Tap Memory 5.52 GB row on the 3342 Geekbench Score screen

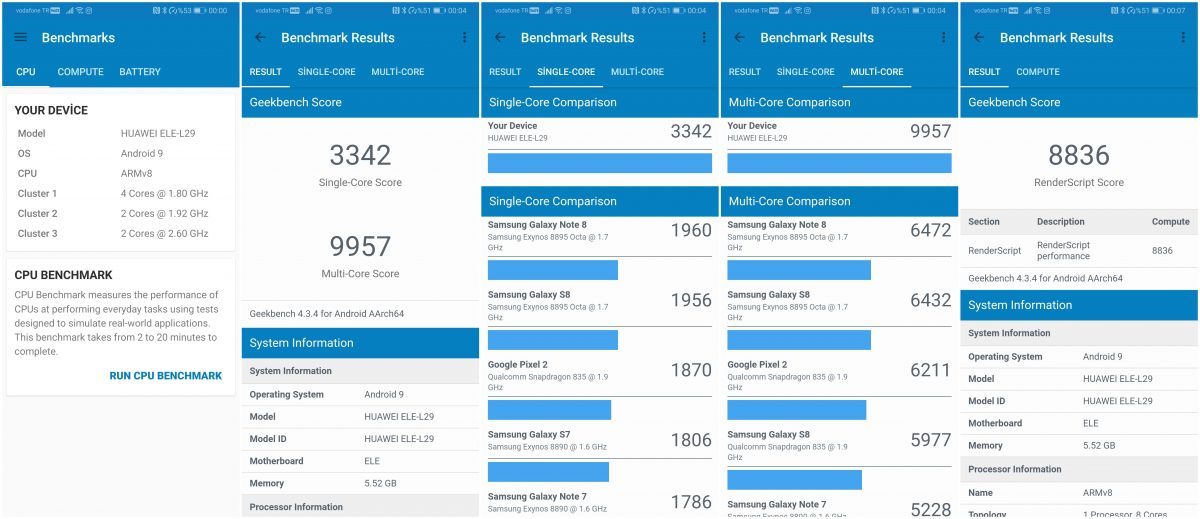point(360,483)
